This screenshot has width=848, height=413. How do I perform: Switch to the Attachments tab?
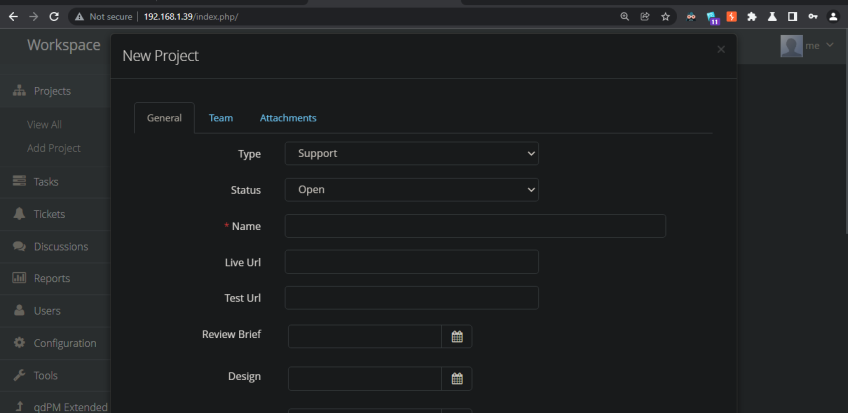[x=288, y=118]
